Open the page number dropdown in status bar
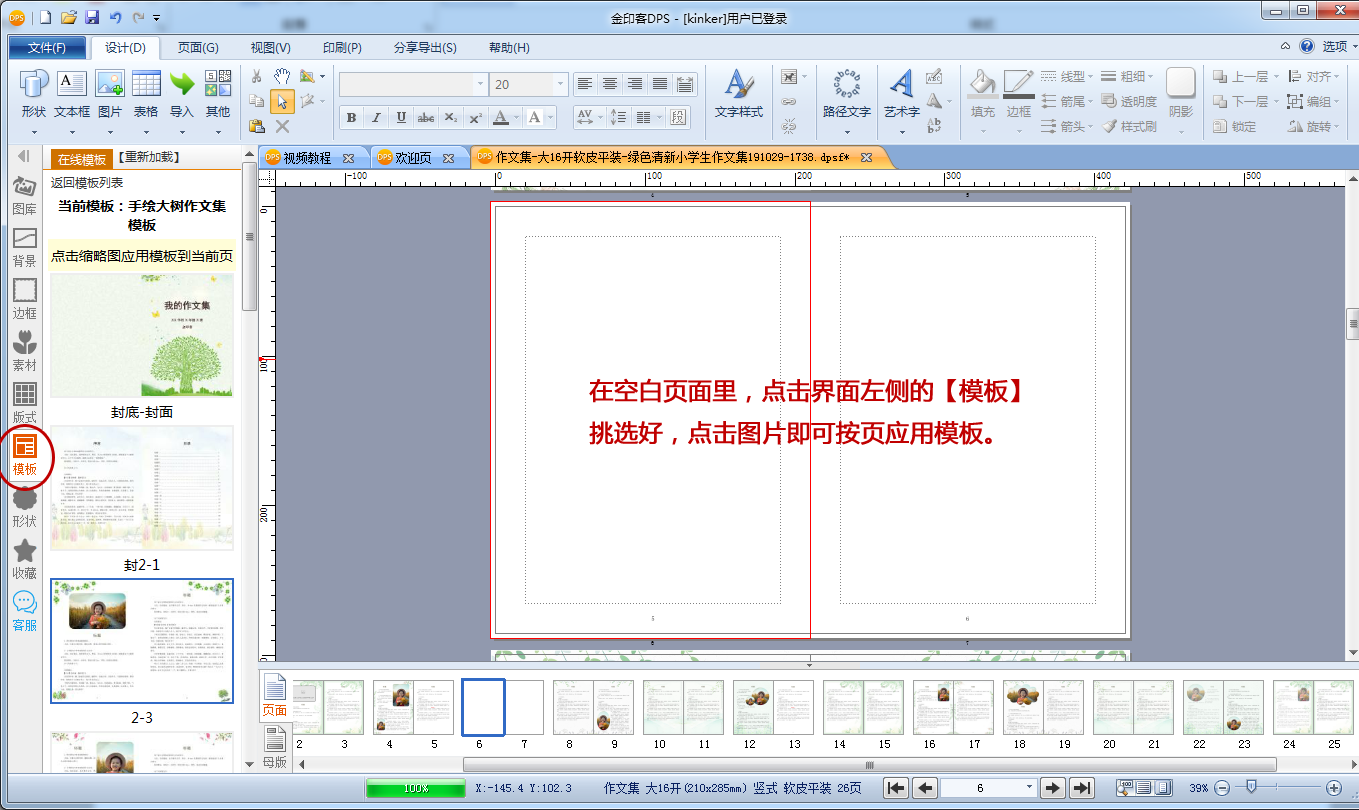The width and height of the screenshot is (1359, 810). (1029, 788)
